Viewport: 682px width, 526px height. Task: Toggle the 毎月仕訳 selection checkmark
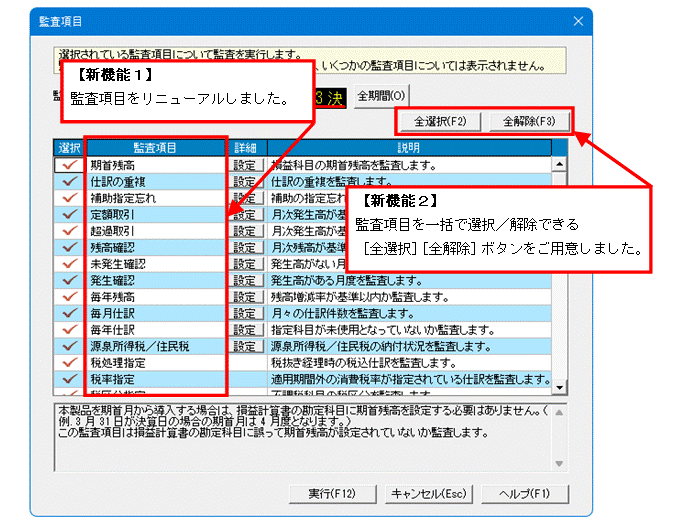[69, 313]
